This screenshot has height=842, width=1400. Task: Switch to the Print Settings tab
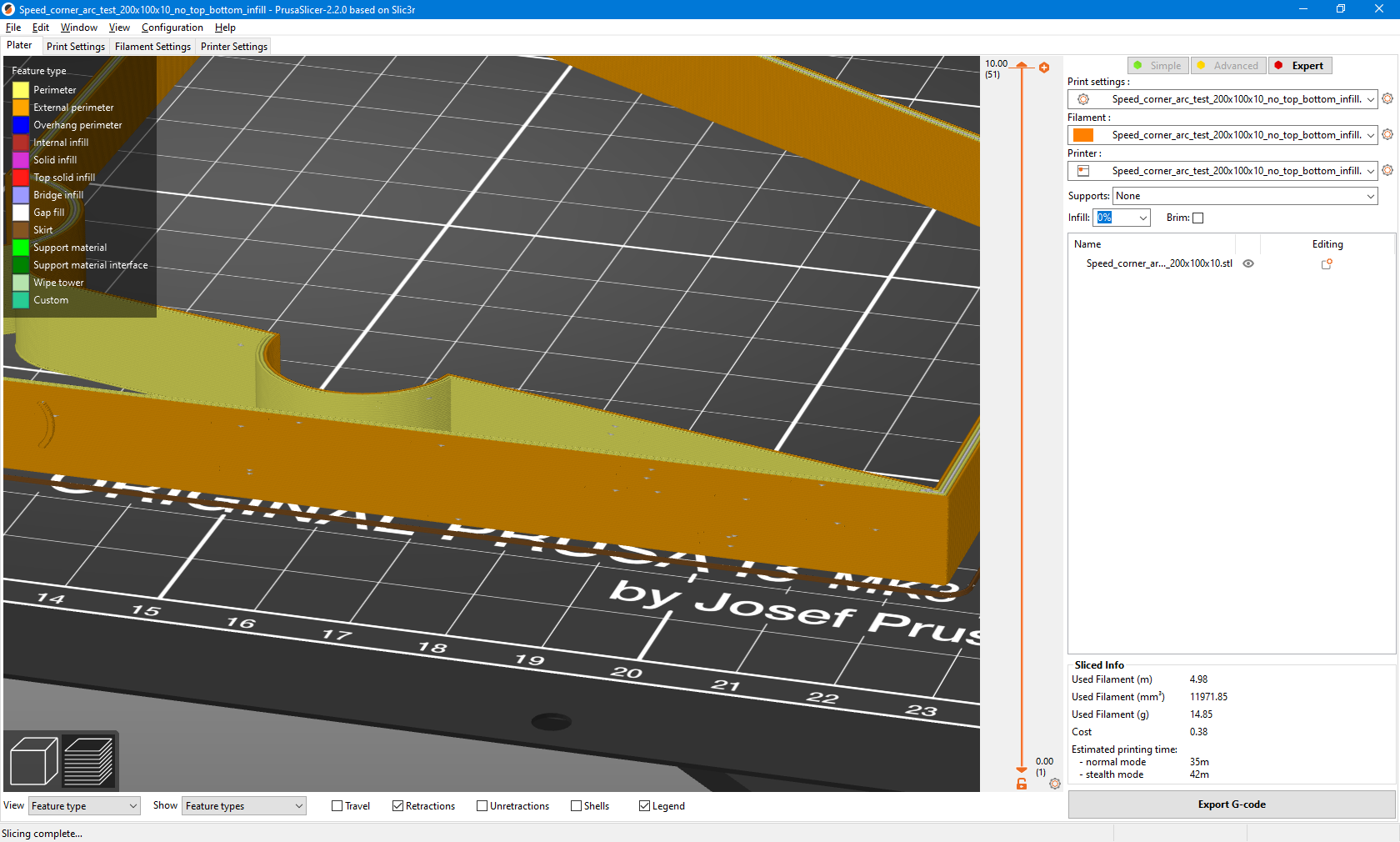point(76,47)
